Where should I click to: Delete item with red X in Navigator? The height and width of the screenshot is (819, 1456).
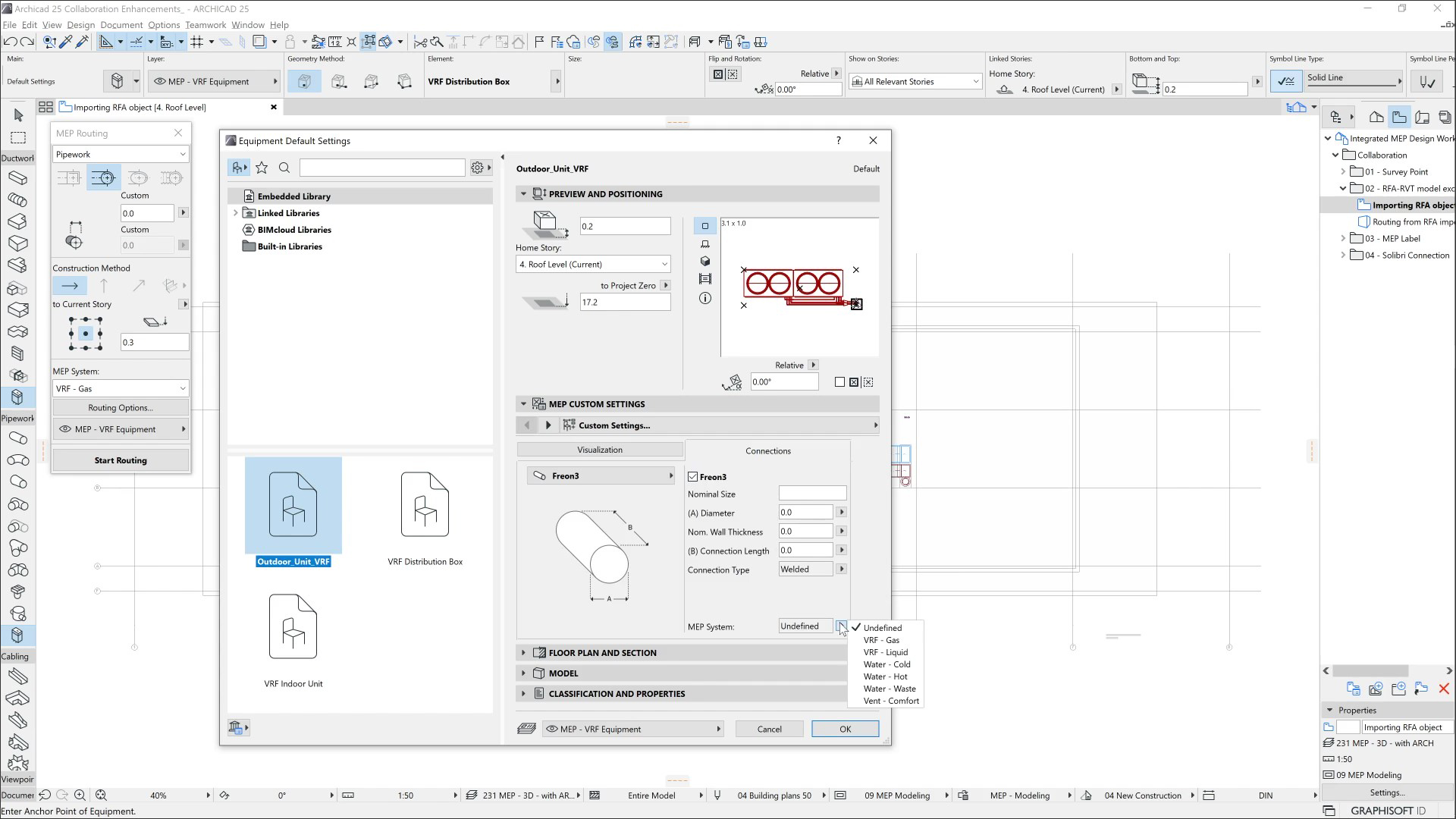1444,689
